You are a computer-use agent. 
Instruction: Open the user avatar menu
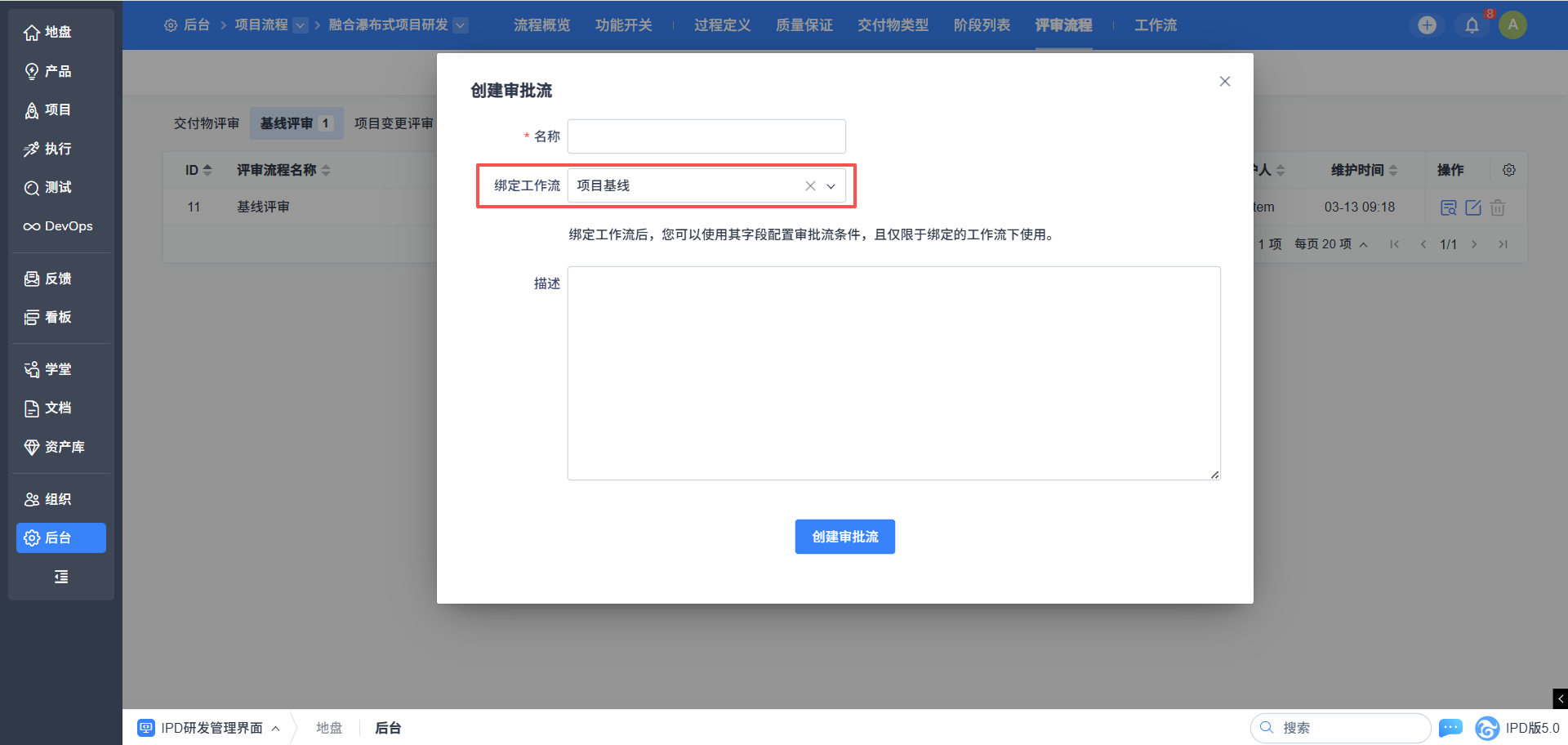click(x=1512, y=25)
